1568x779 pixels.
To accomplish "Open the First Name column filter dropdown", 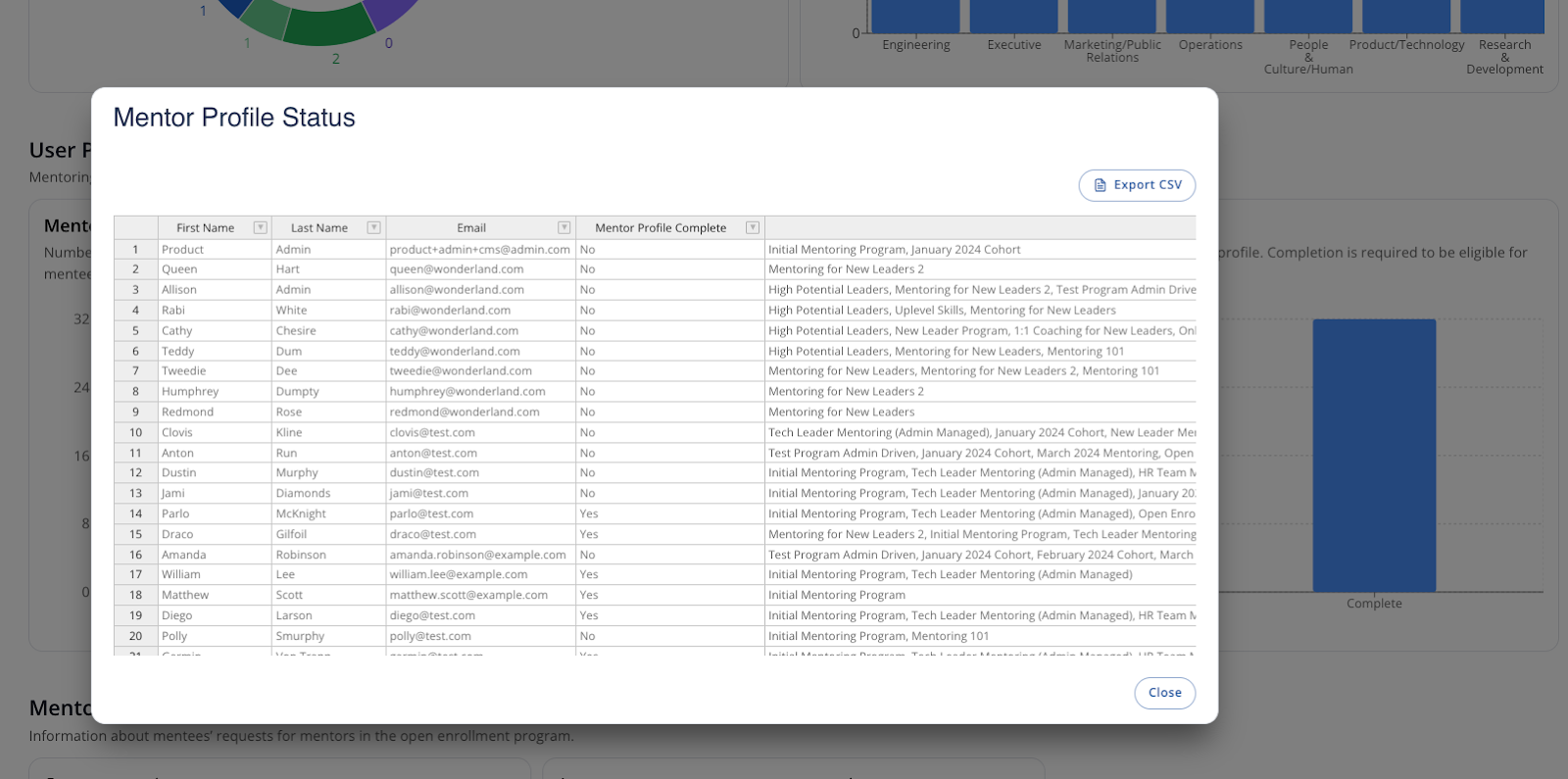I will coord(260,228).
